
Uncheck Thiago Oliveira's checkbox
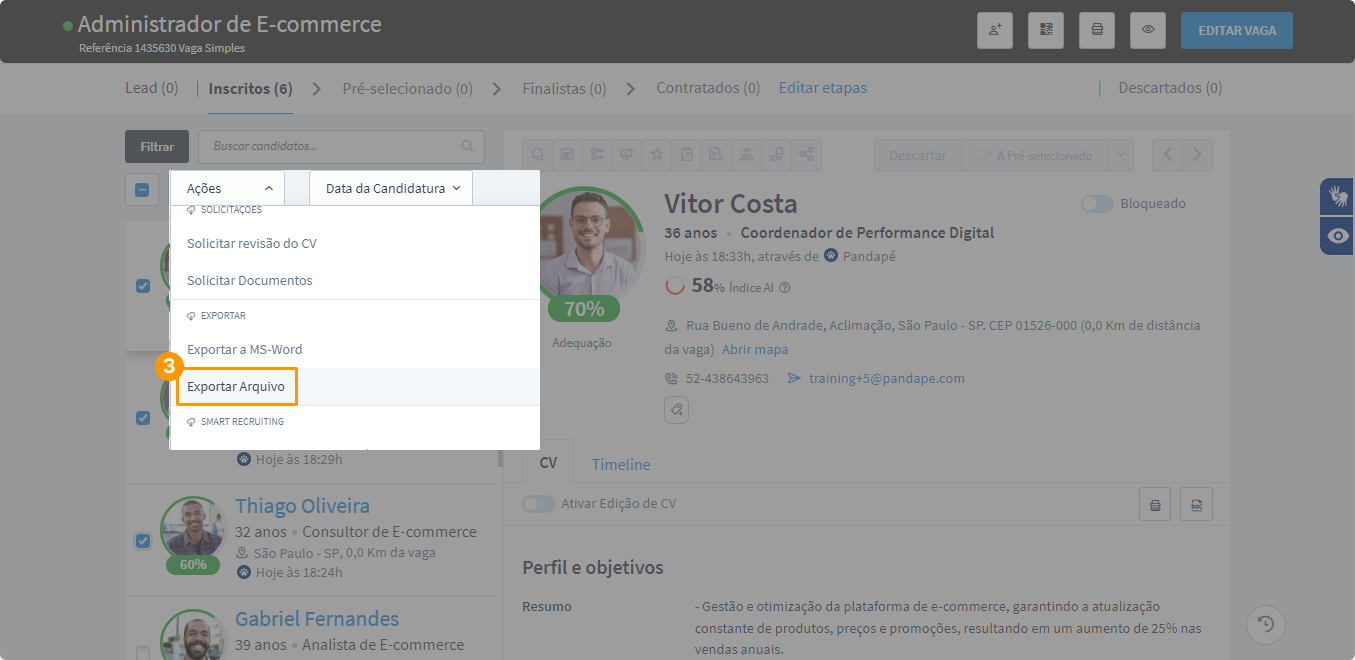click(142, 541)
